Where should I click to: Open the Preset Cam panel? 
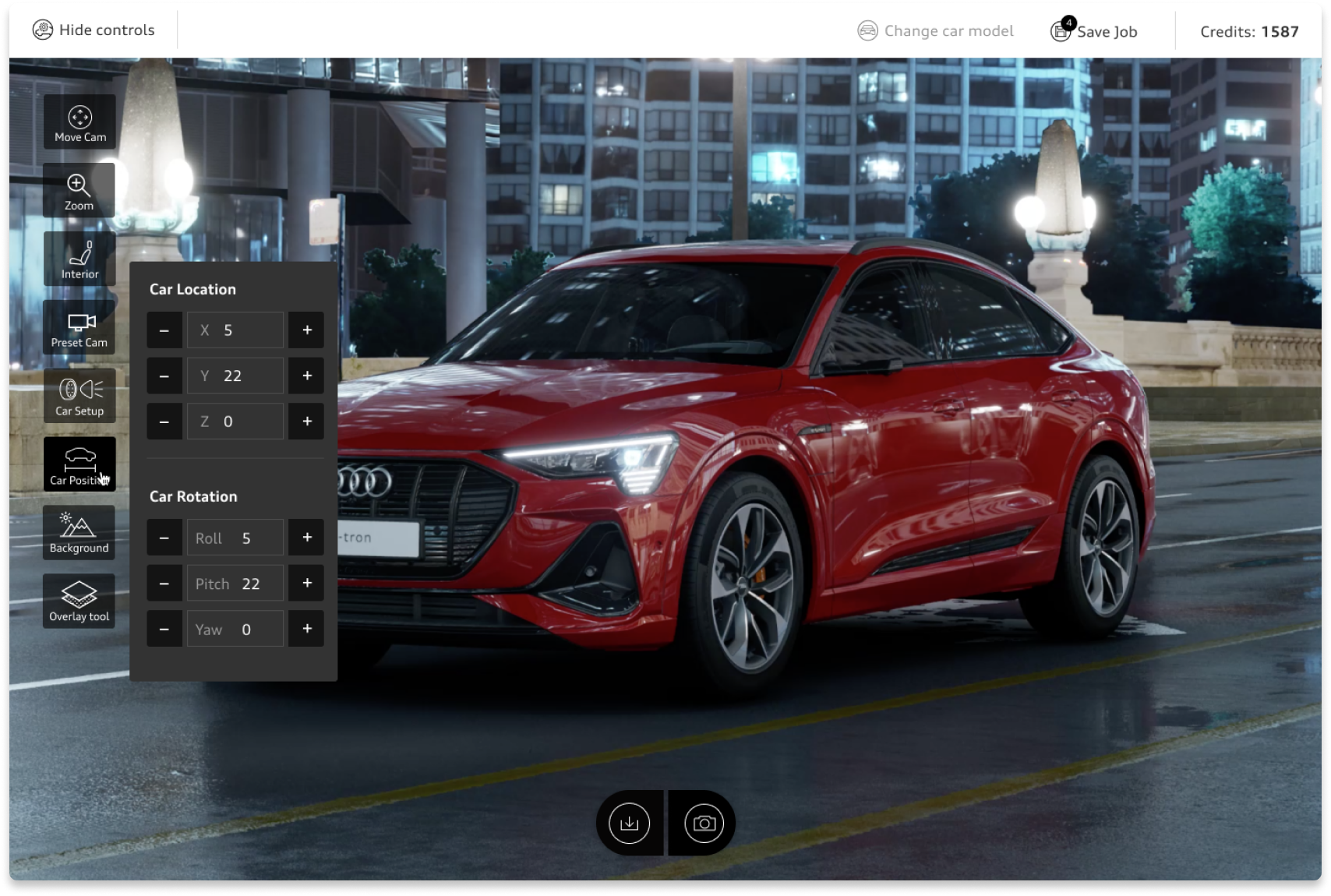pos(79,327)
